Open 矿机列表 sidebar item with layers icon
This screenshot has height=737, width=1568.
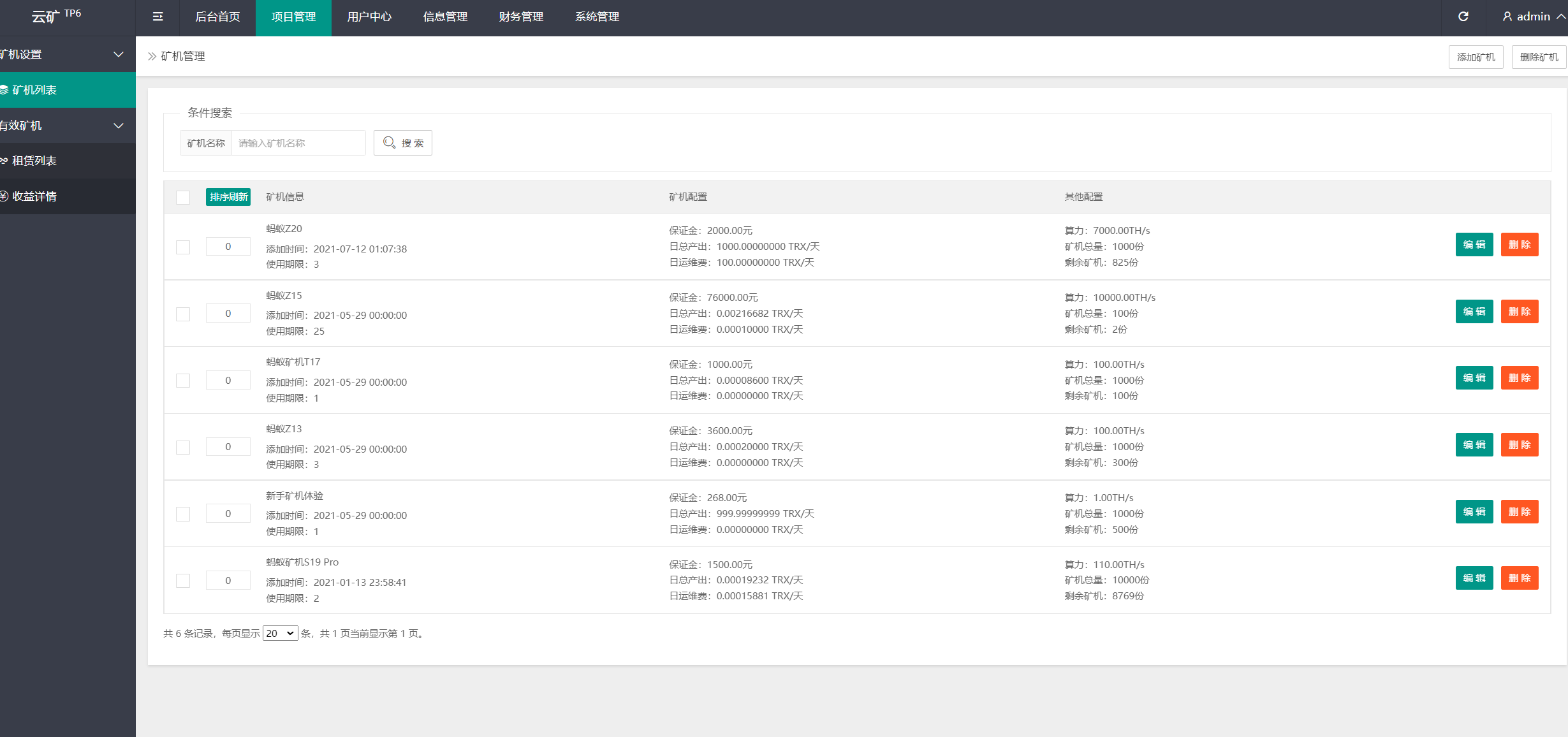[34, 90]
